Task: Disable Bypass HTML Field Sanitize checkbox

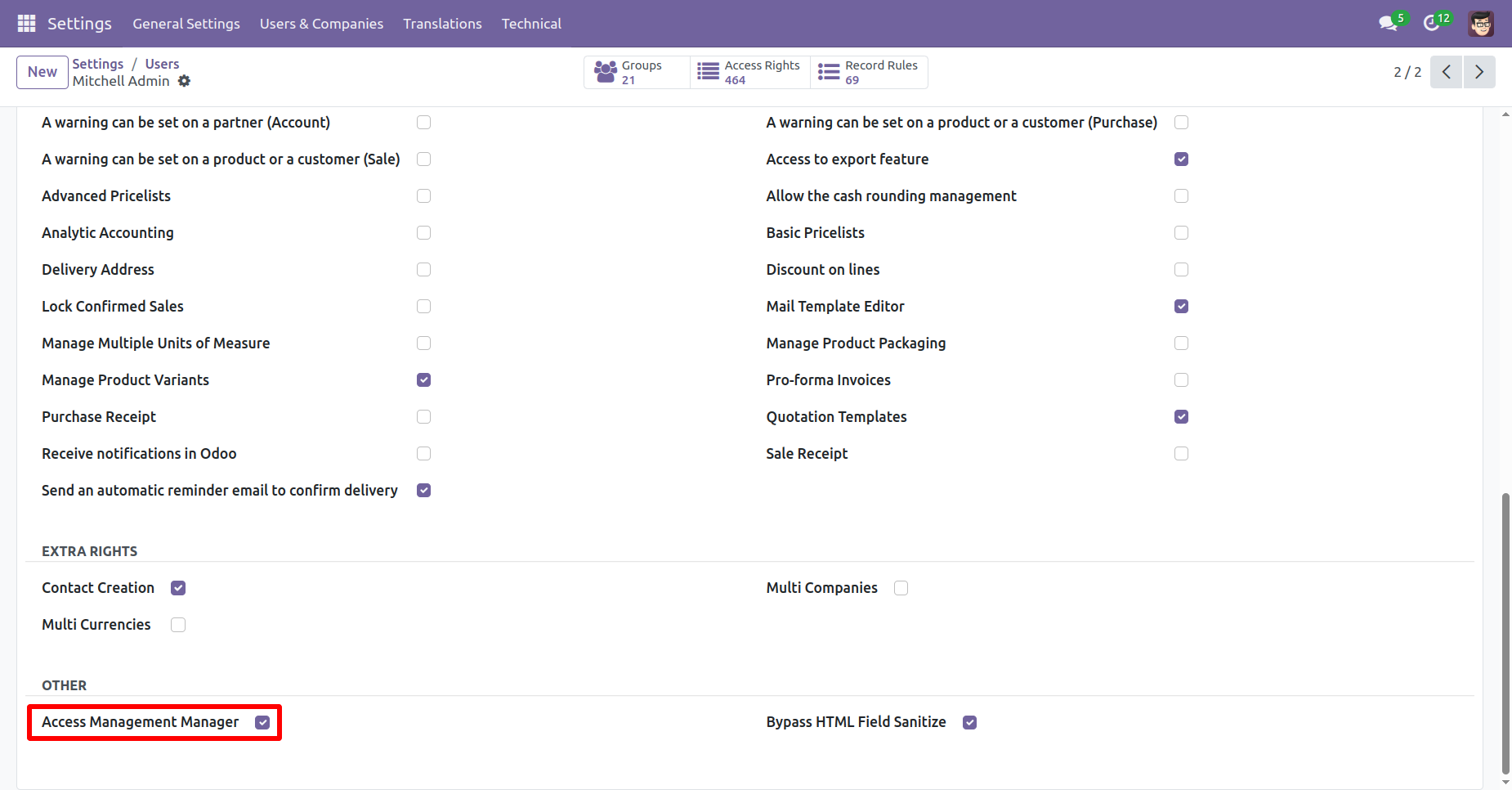Action: 969,722
